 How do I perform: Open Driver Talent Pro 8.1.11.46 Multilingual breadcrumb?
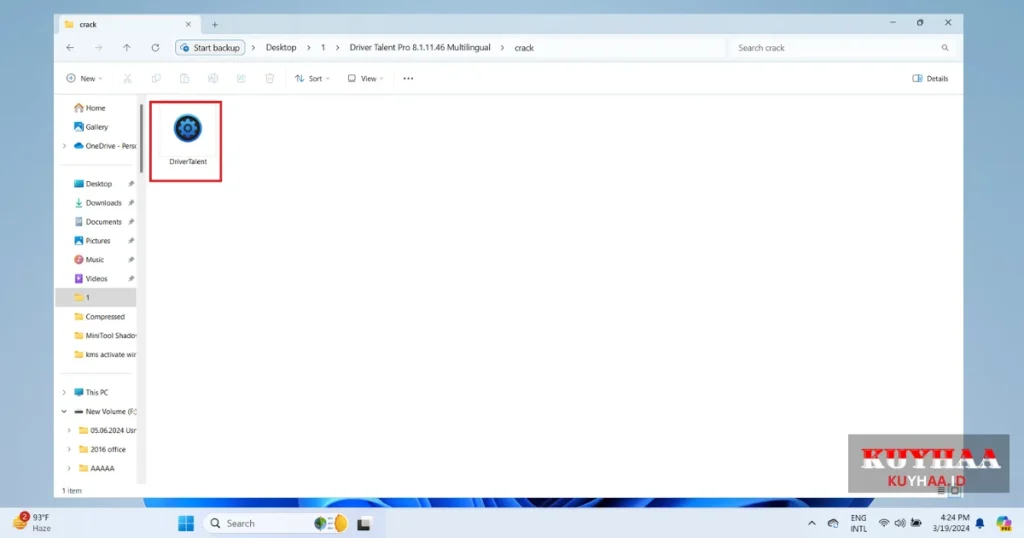420,48
